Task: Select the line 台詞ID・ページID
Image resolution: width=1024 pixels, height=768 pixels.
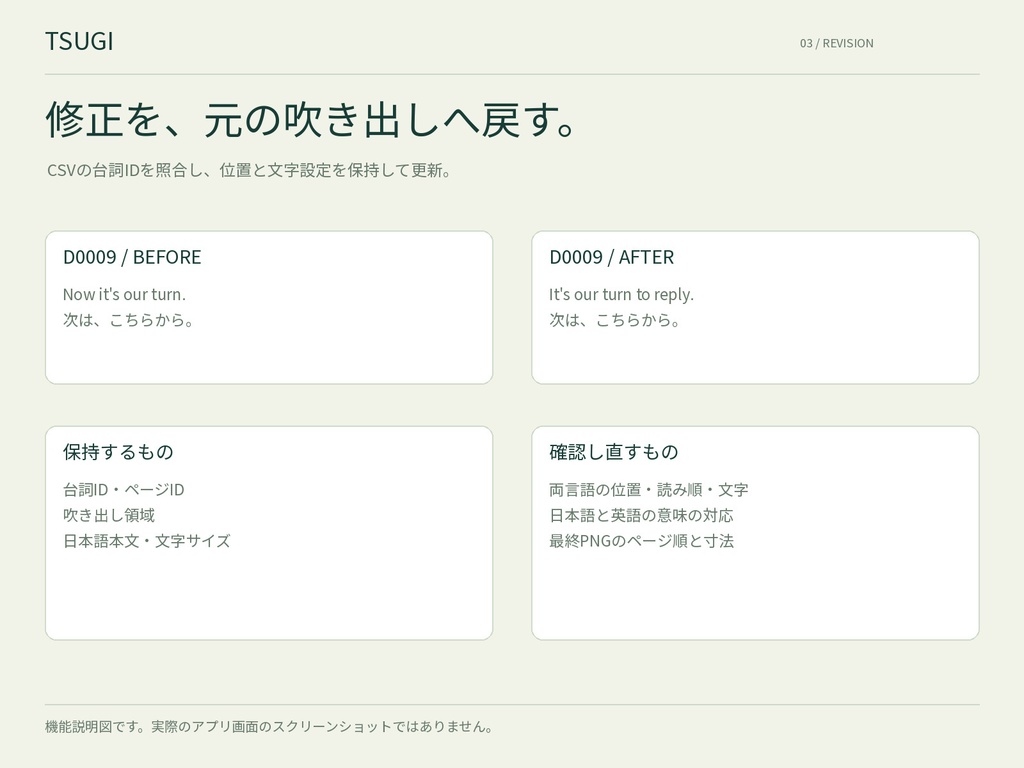Action: pyautogui.click(x=123, y=490)
